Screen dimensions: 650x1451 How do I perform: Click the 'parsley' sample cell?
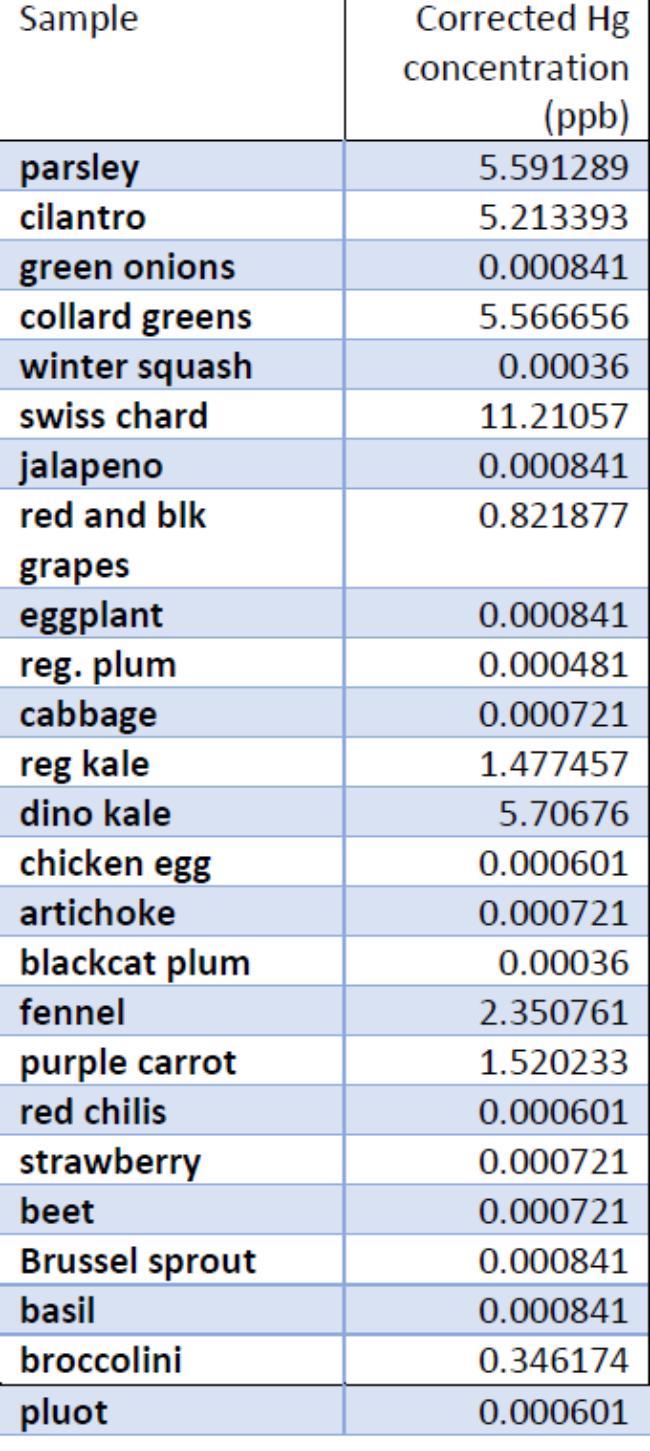pos(62,168)
